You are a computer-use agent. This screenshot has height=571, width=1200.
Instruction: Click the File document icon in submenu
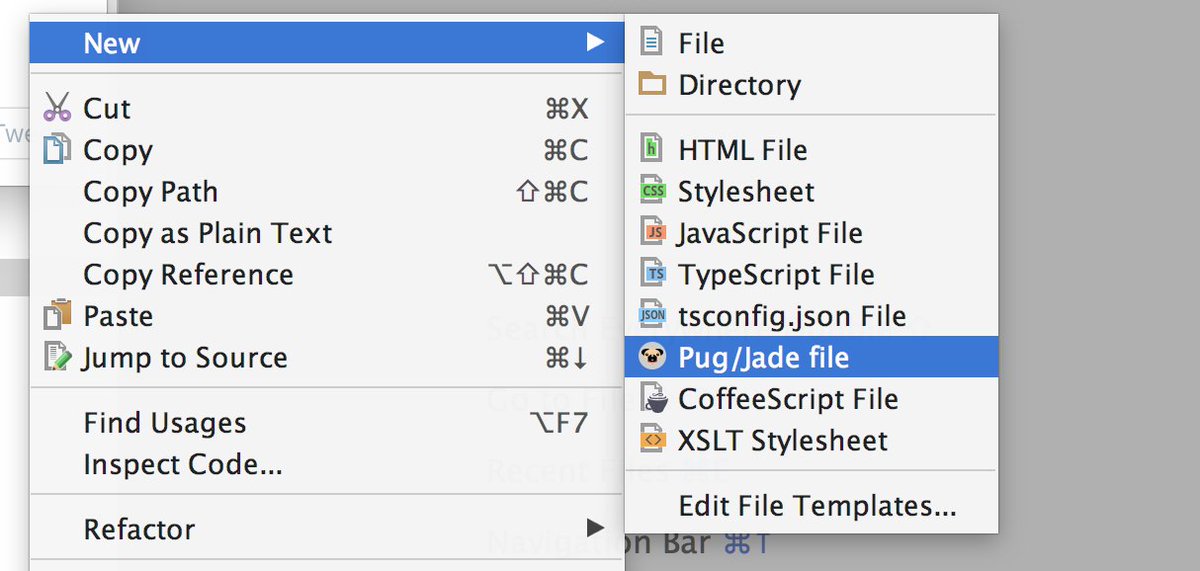click(652, 43)
